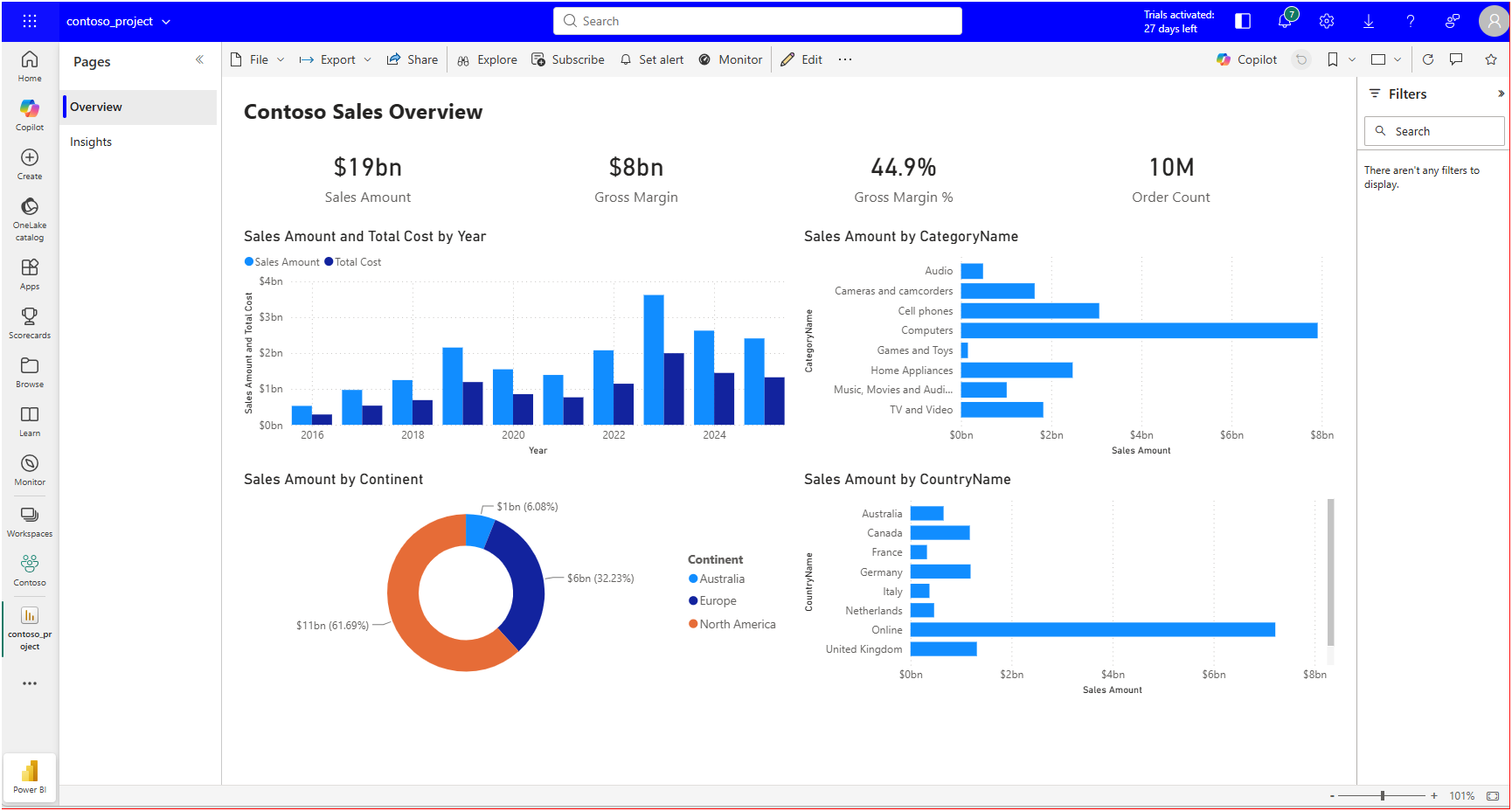Open the app launcher waffle icon
Viewport: 1512px width, 811px height.
(30, 21)
